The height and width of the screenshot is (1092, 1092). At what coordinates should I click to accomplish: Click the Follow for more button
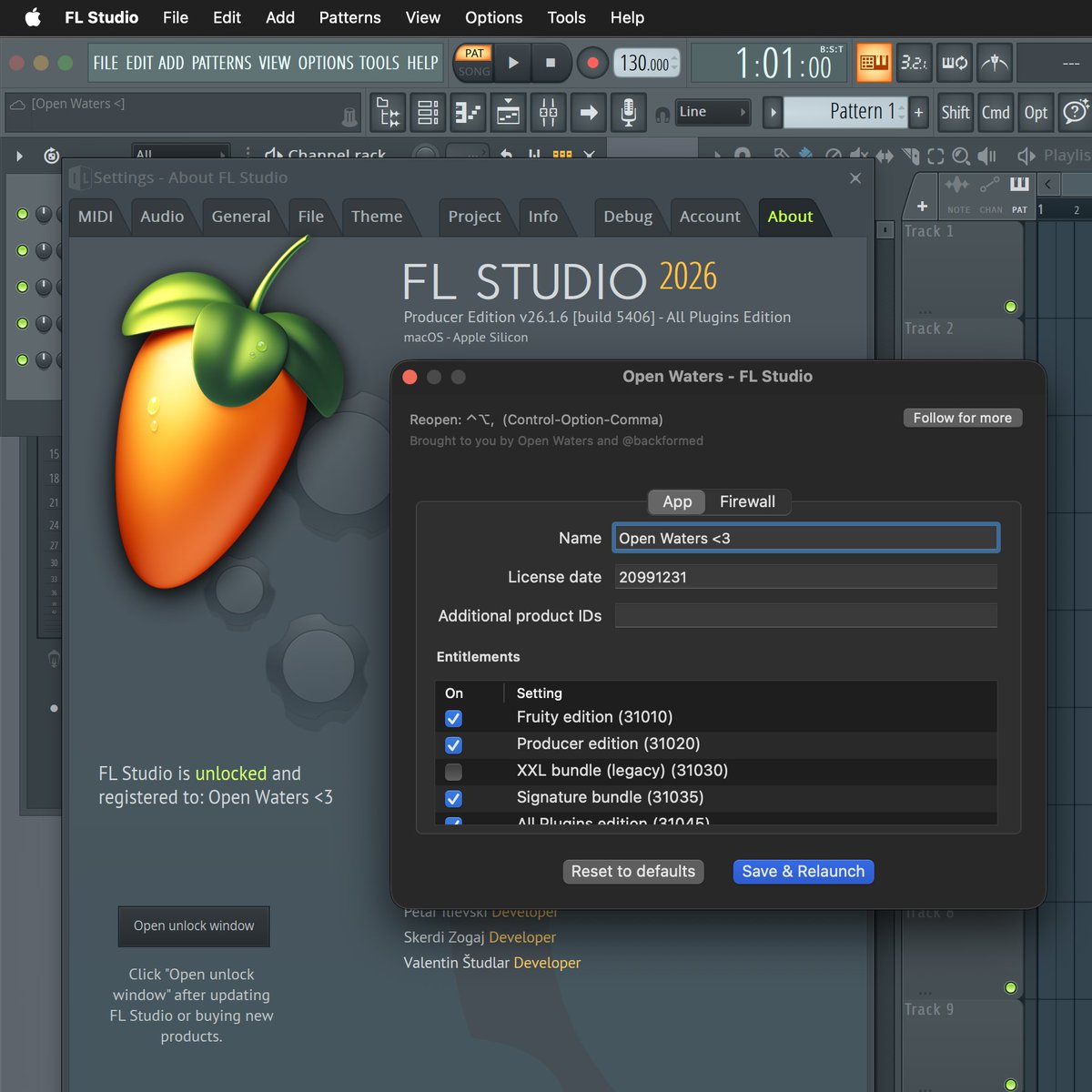click(x=963, y=418)
